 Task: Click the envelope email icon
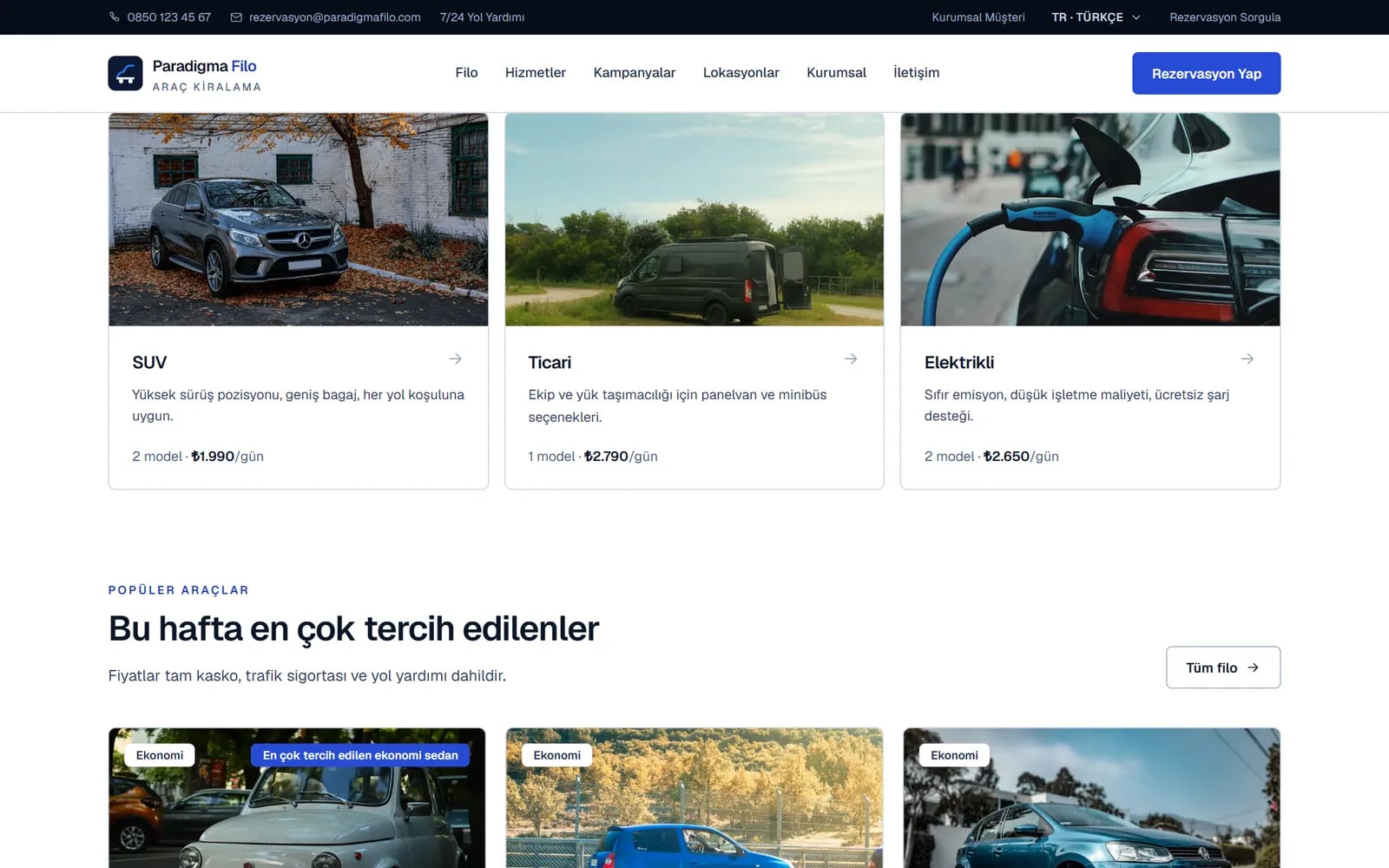click(236, 16)
